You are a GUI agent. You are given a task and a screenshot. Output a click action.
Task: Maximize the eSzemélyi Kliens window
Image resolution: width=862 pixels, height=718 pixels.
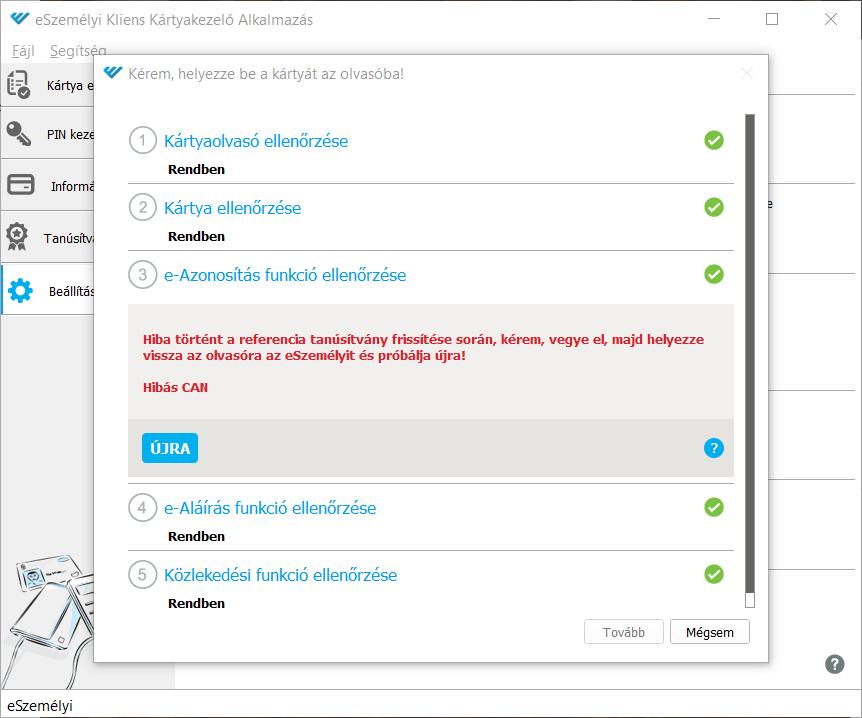(772, 19)
